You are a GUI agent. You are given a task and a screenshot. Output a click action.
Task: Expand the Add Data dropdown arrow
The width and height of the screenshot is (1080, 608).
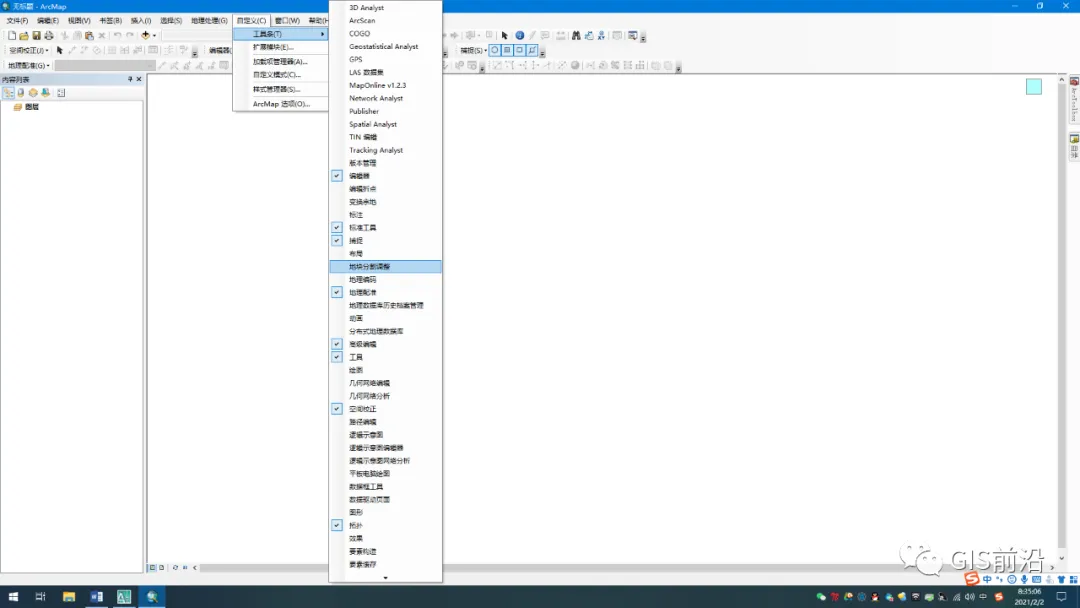[x=154, y=35]
